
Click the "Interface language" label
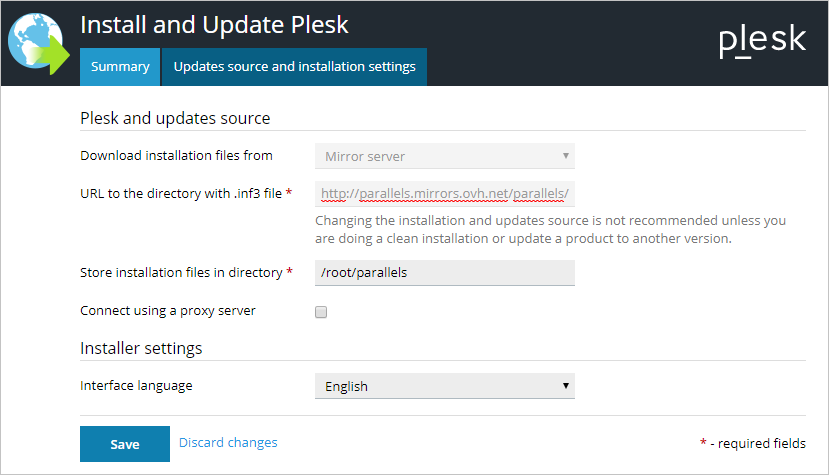136,385
